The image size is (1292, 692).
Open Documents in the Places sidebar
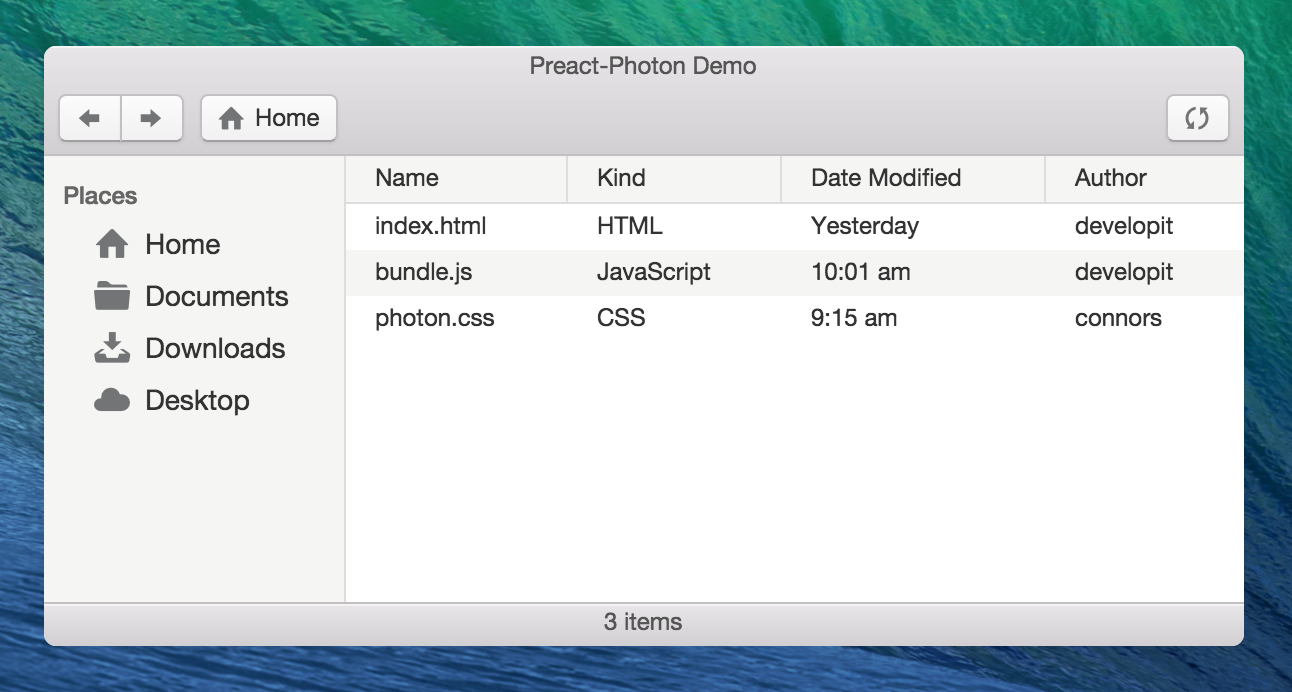click(x=216, y=297)
